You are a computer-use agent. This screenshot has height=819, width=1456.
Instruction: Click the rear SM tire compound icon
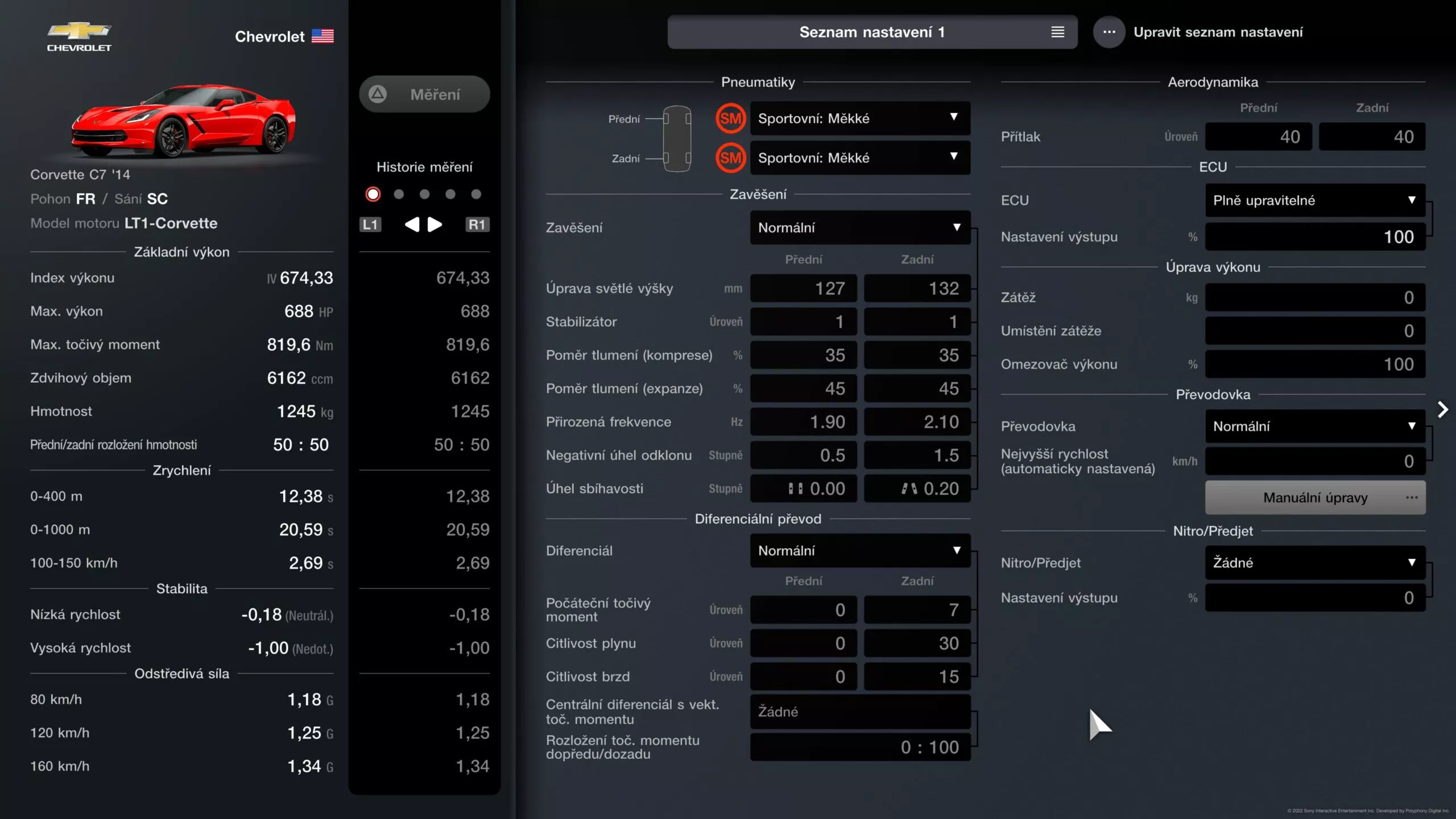click(731, 158)
